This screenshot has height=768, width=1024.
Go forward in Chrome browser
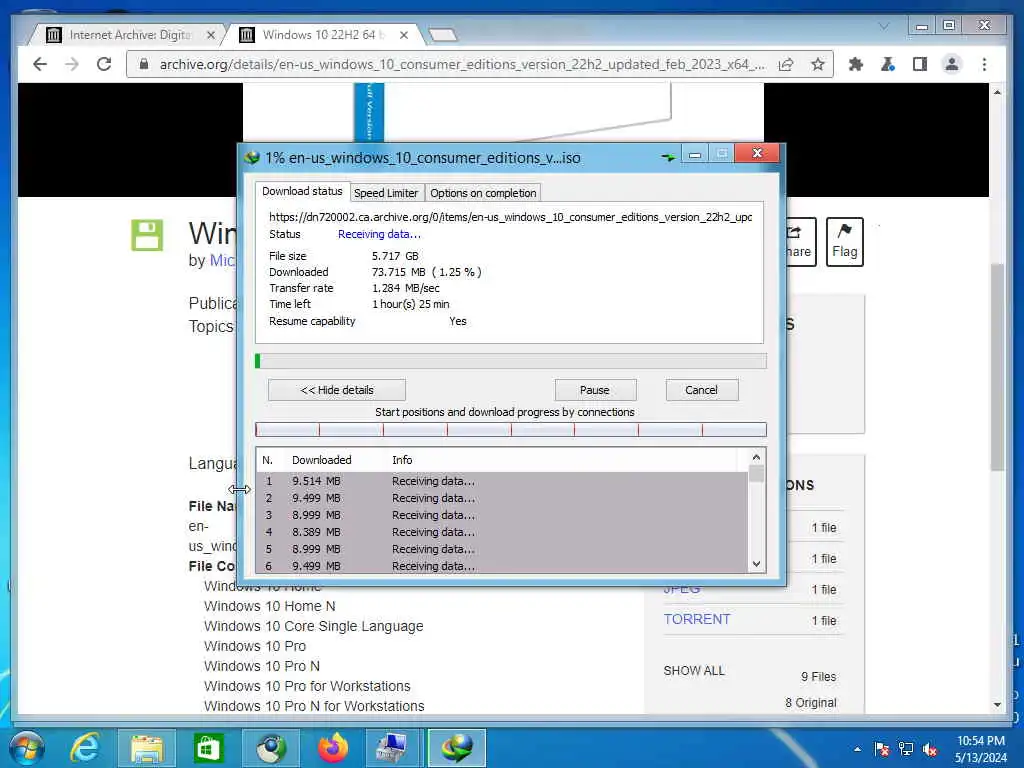(x=72, y=64)
